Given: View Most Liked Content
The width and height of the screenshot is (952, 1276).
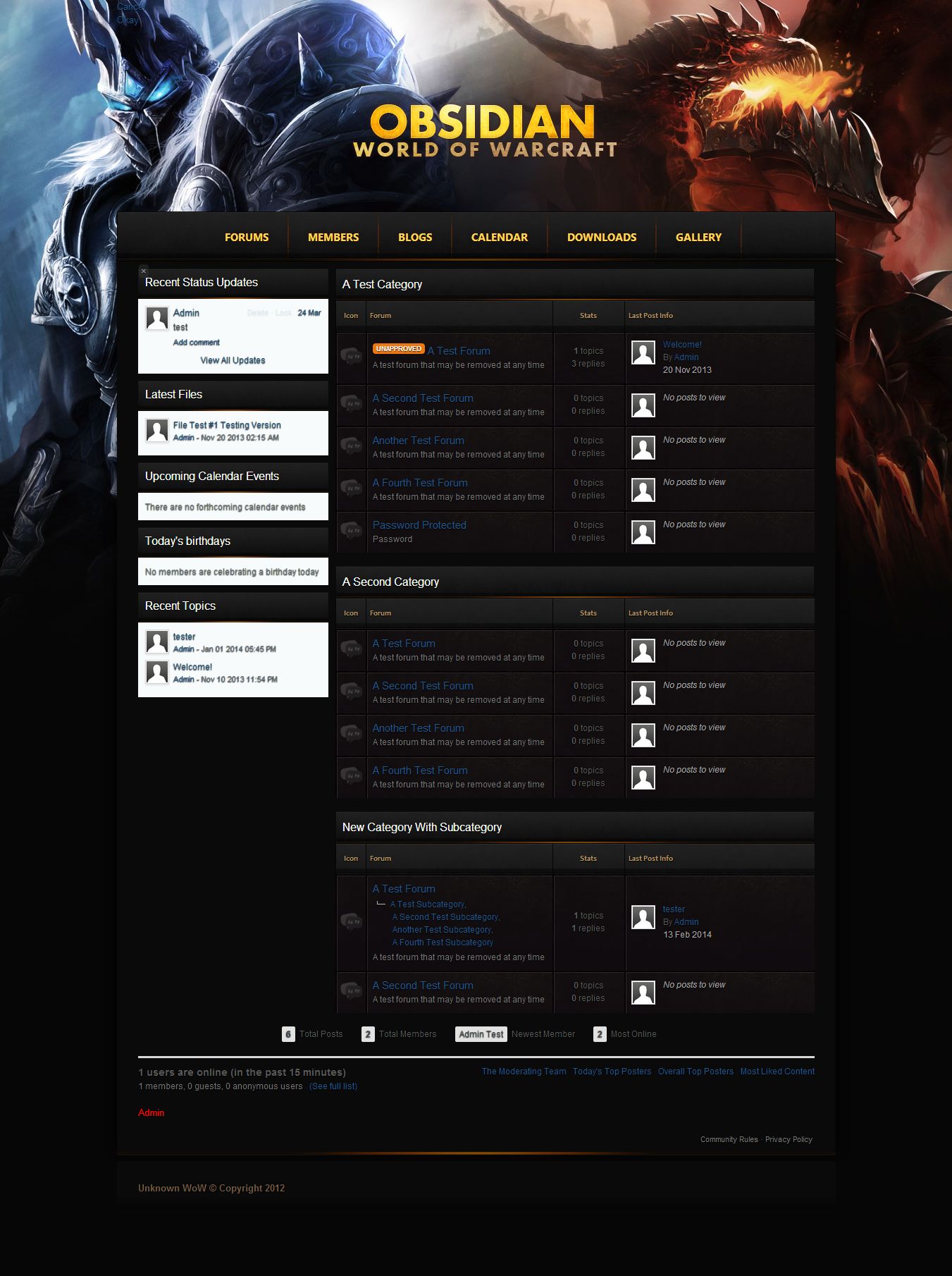Looking at the screenshot, I should click(x=777, y=1072).
